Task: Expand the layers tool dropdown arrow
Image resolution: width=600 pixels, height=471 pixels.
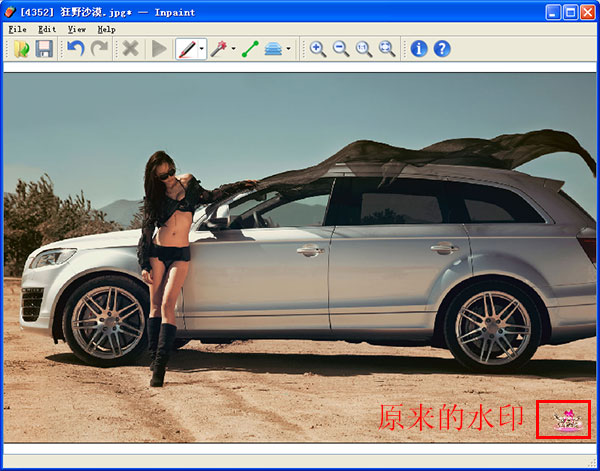Action: coord(288,49)
